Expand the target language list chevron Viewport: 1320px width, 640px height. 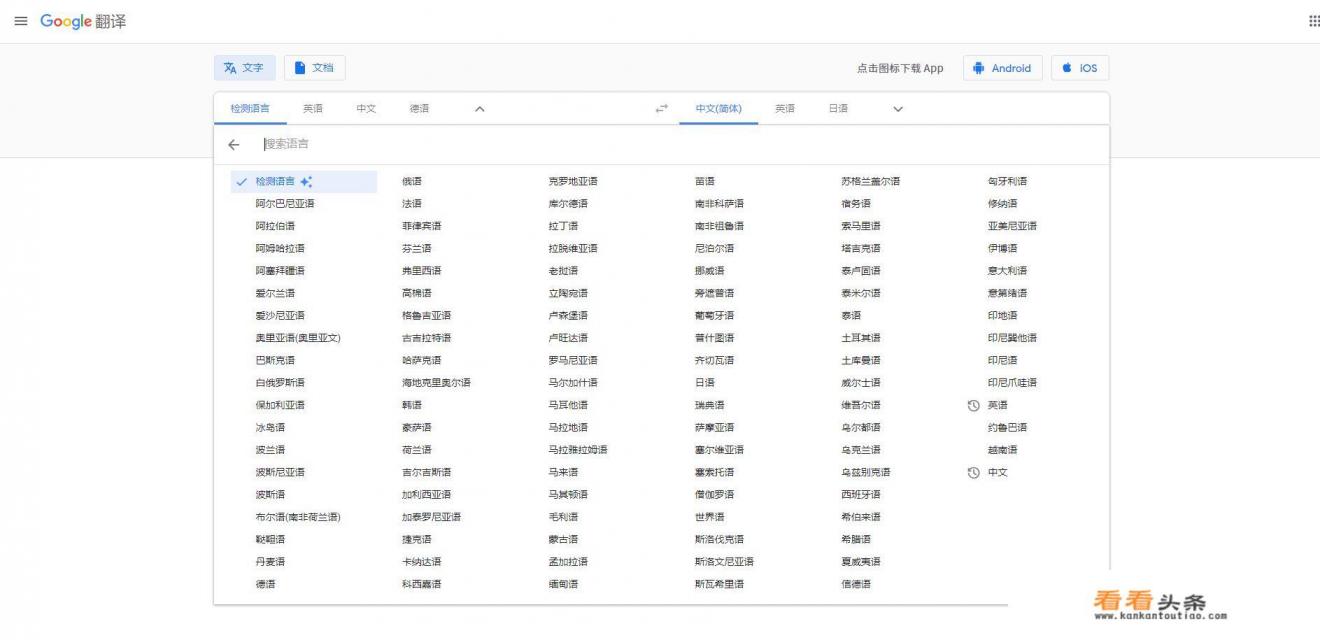(x=897, y=109)
